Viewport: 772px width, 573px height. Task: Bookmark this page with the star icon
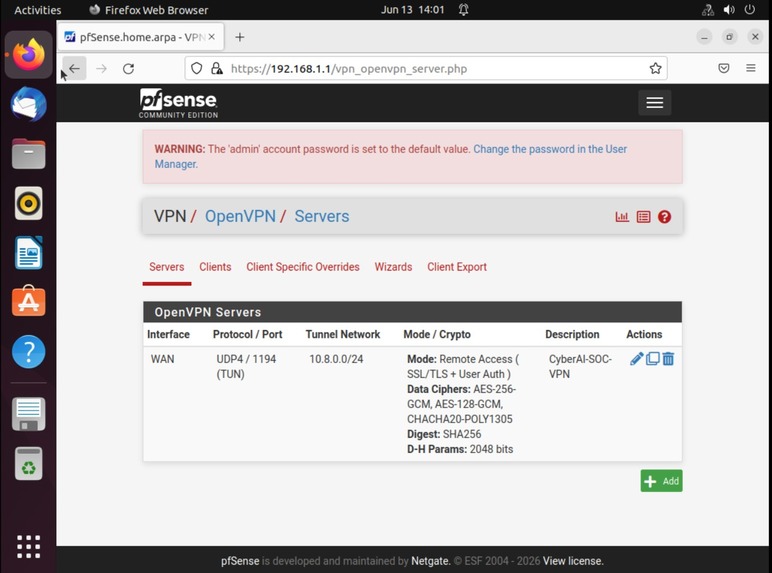click(x=655, y=68)
